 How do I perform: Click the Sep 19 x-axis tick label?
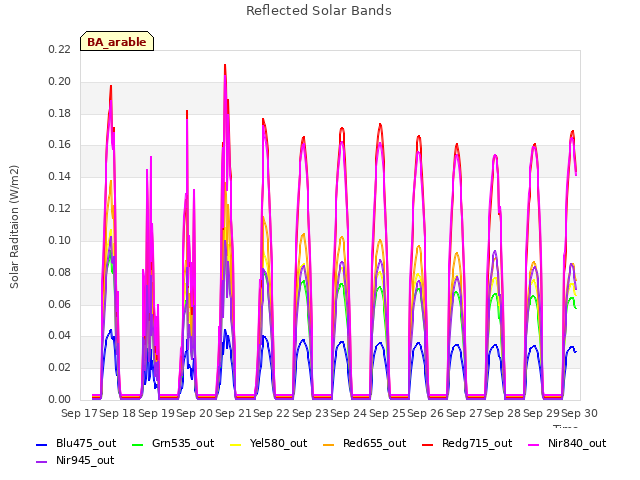coord(156,413)
